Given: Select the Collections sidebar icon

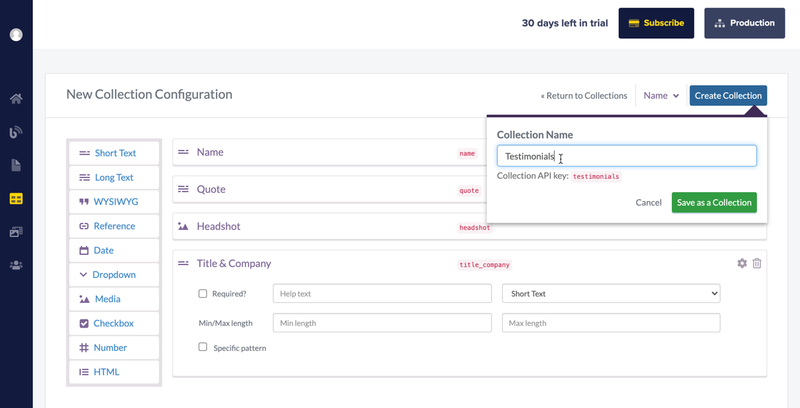Looking at the screenshot, I should click(16, 198).
